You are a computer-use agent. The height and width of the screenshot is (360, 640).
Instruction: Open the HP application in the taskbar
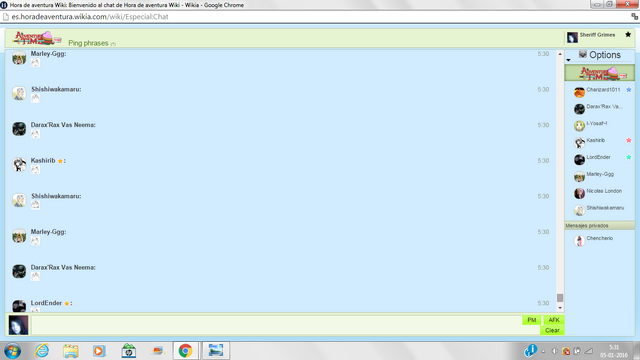[128, 351]
